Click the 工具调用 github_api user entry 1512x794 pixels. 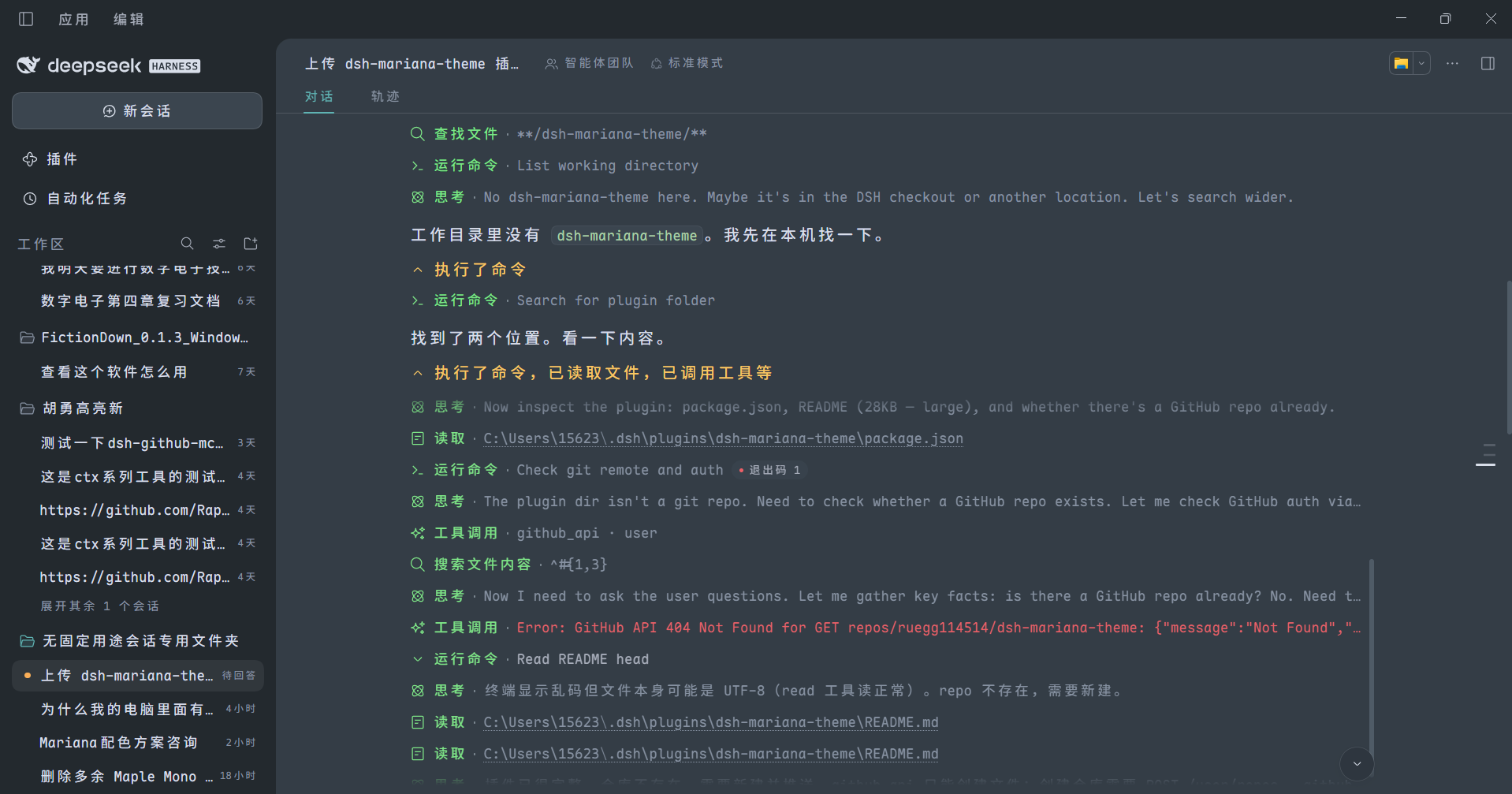534,533
